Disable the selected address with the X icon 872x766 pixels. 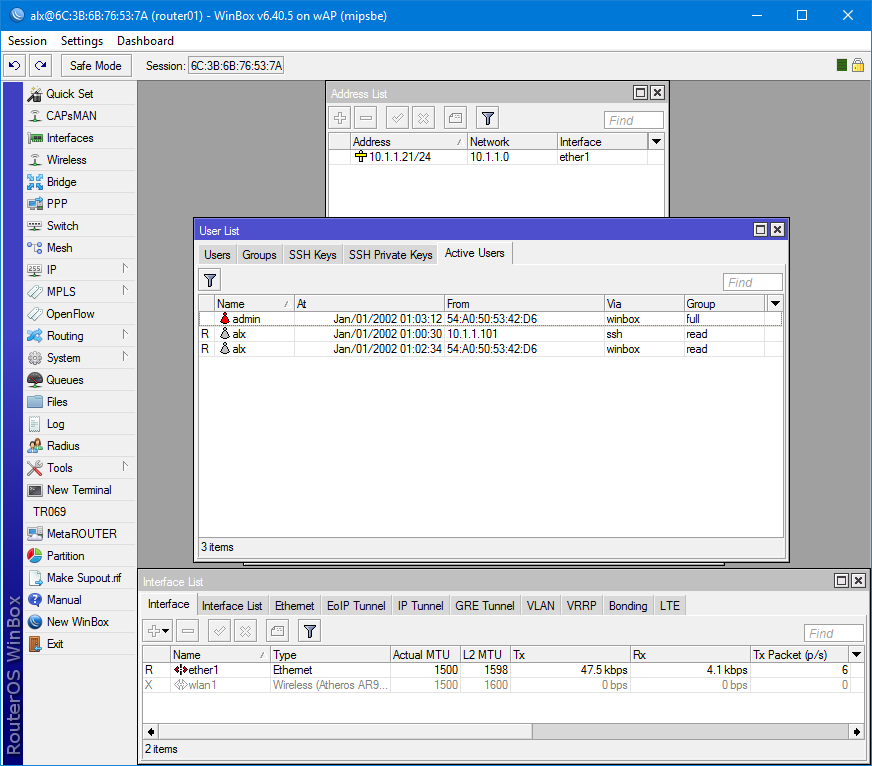(x=424, y=117)
